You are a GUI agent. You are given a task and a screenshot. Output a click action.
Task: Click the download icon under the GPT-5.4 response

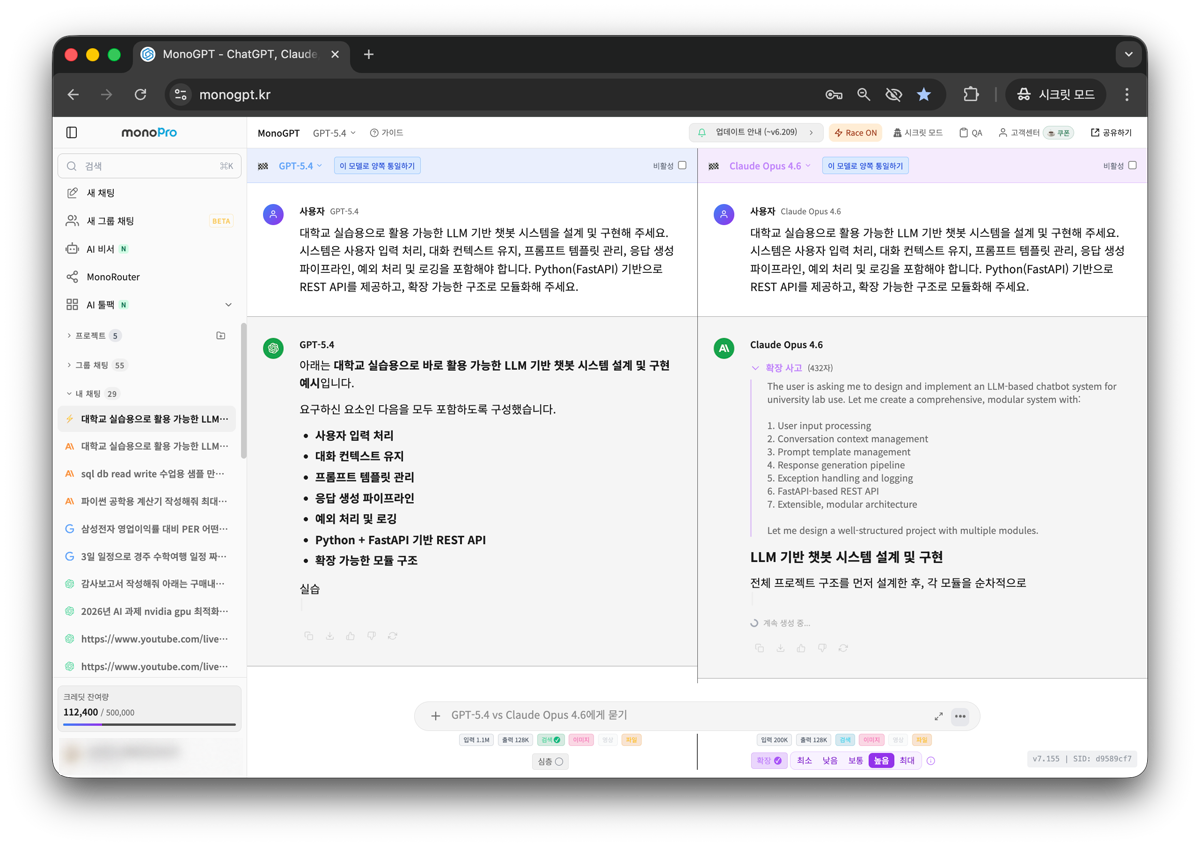(330, 636)
